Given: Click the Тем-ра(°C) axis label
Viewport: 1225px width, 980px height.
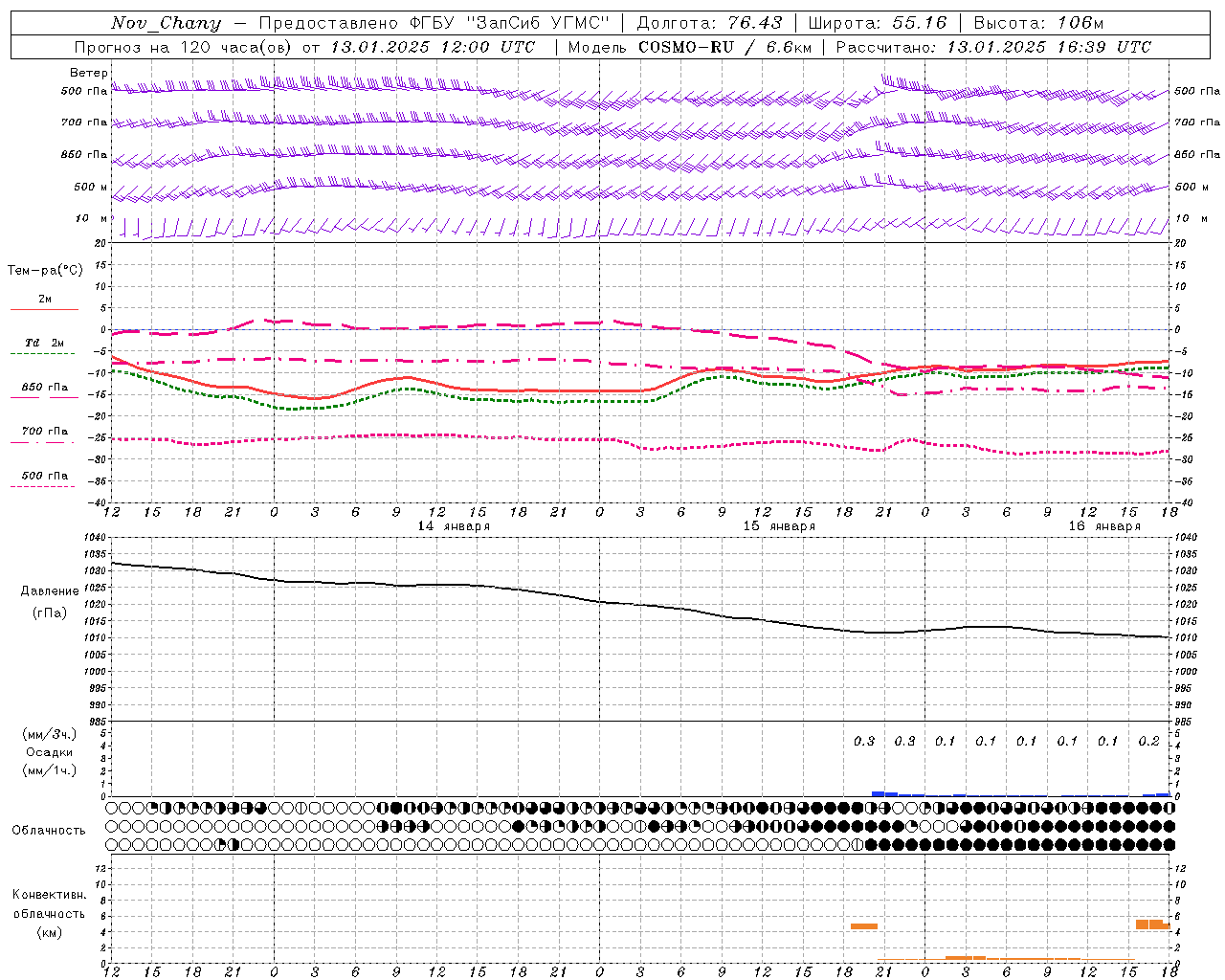Looking at the screenshot, I should (x=45, y=271).
